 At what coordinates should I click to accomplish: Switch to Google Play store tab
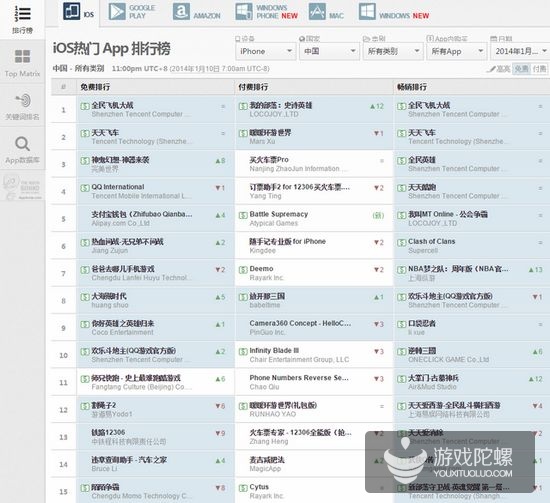(x=132, y=12)
